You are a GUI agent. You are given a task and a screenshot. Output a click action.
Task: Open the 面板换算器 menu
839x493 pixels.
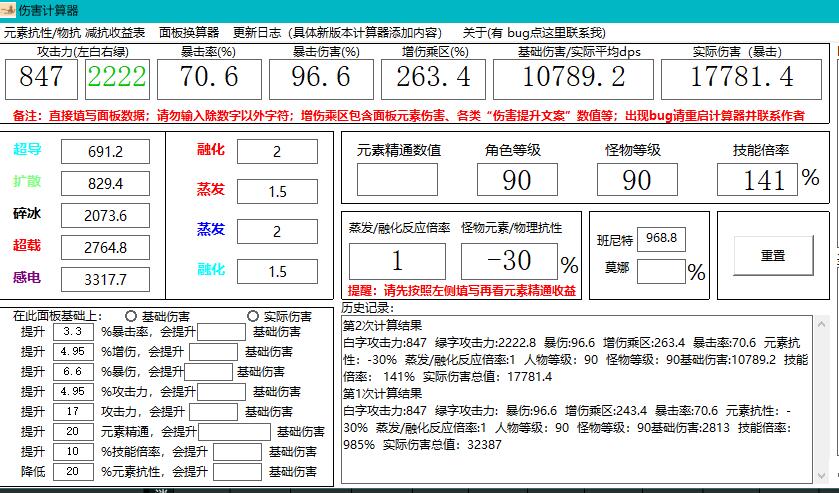189,33
